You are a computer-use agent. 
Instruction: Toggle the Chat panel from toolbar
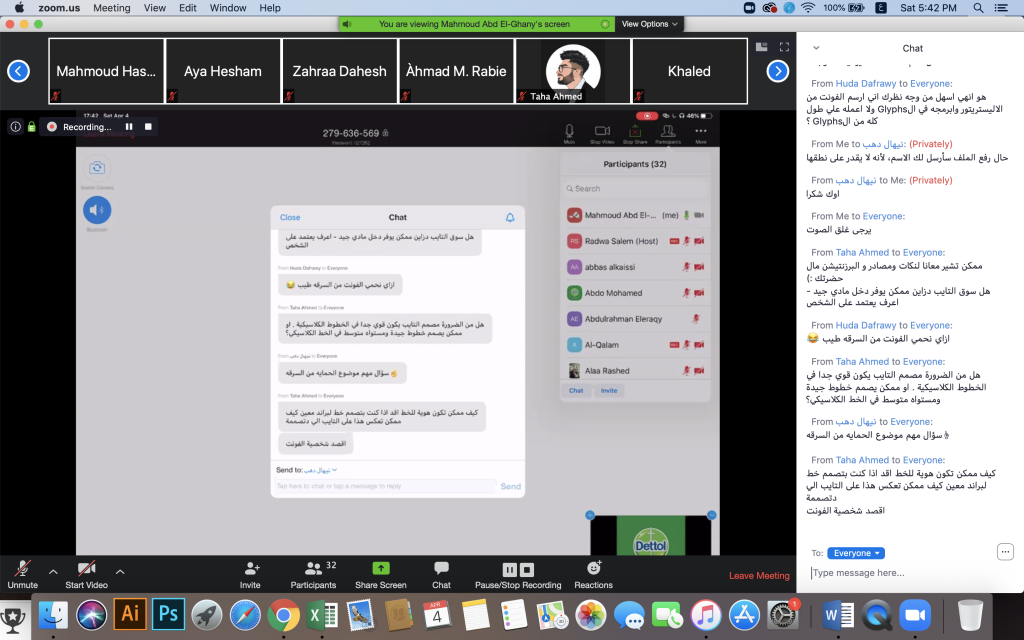coord(441,574)
